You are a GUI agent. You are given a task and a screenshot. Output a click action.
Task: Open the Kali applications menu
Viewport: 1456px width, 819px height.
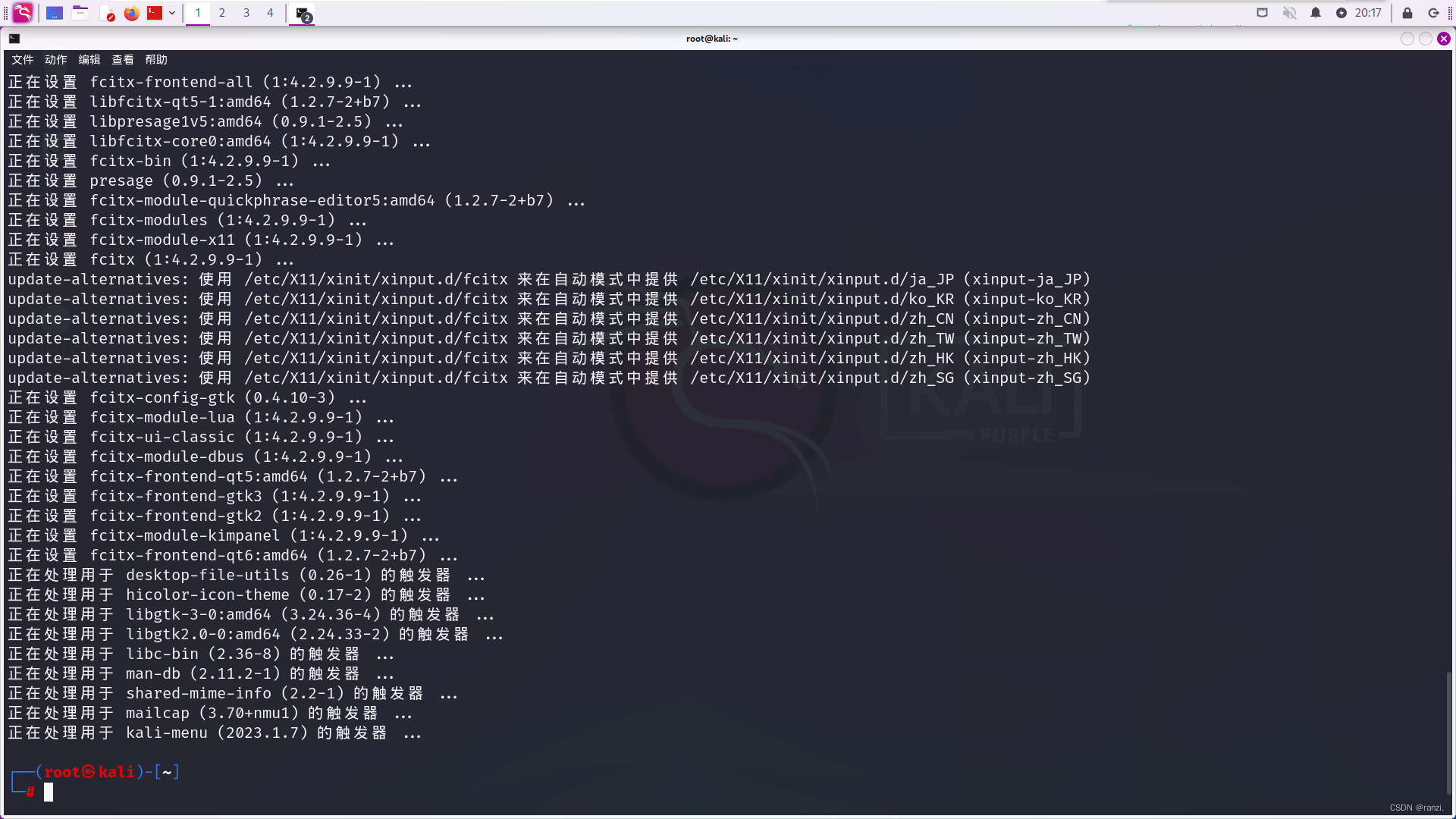click(x=23, y=13)
